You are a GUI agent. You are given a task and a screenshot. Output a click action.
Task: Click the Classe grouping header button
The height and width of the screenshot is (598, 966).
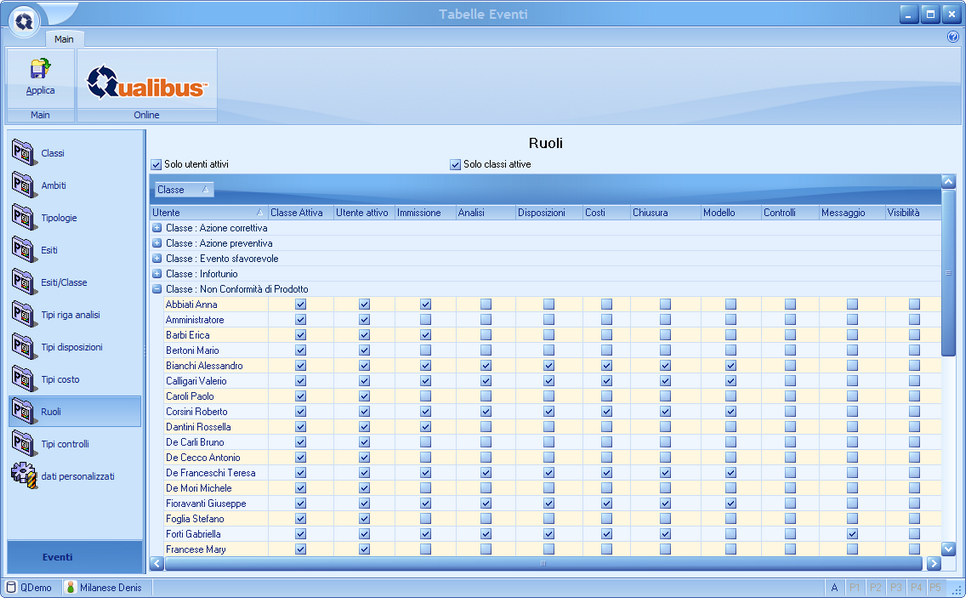point(182,189)
